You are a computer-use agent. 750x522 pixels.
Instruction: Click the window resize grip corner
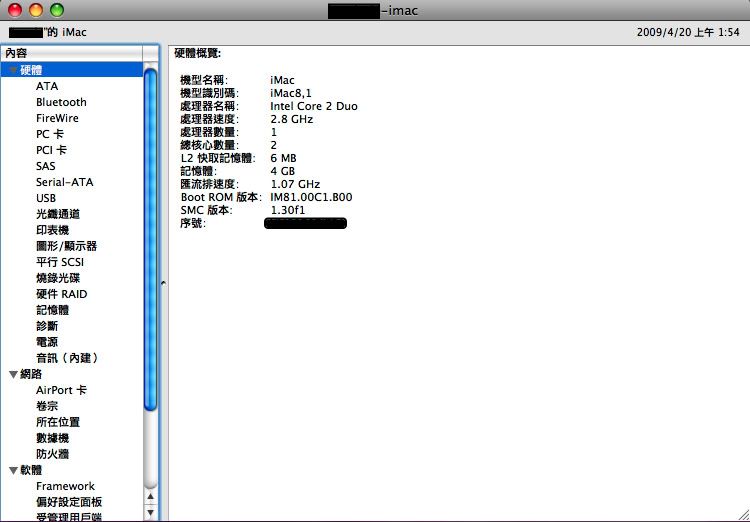click(743, 515)
